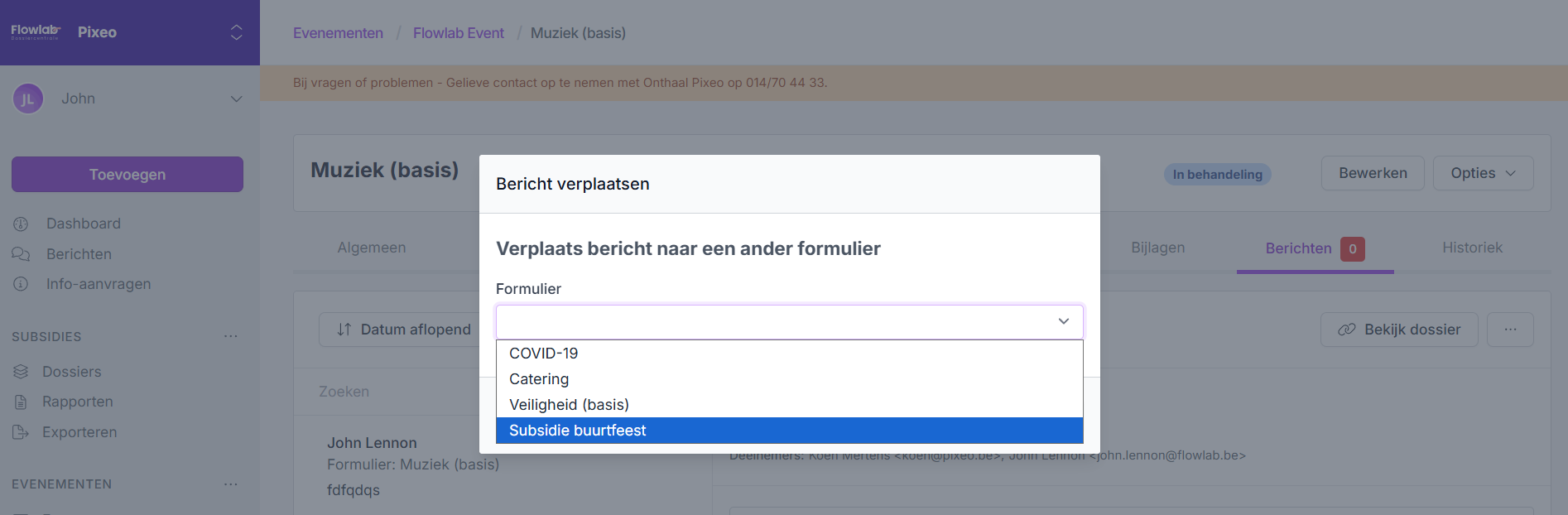Click the Info-aanvragen info icon

pyautogui.click(x=21, y=284)
